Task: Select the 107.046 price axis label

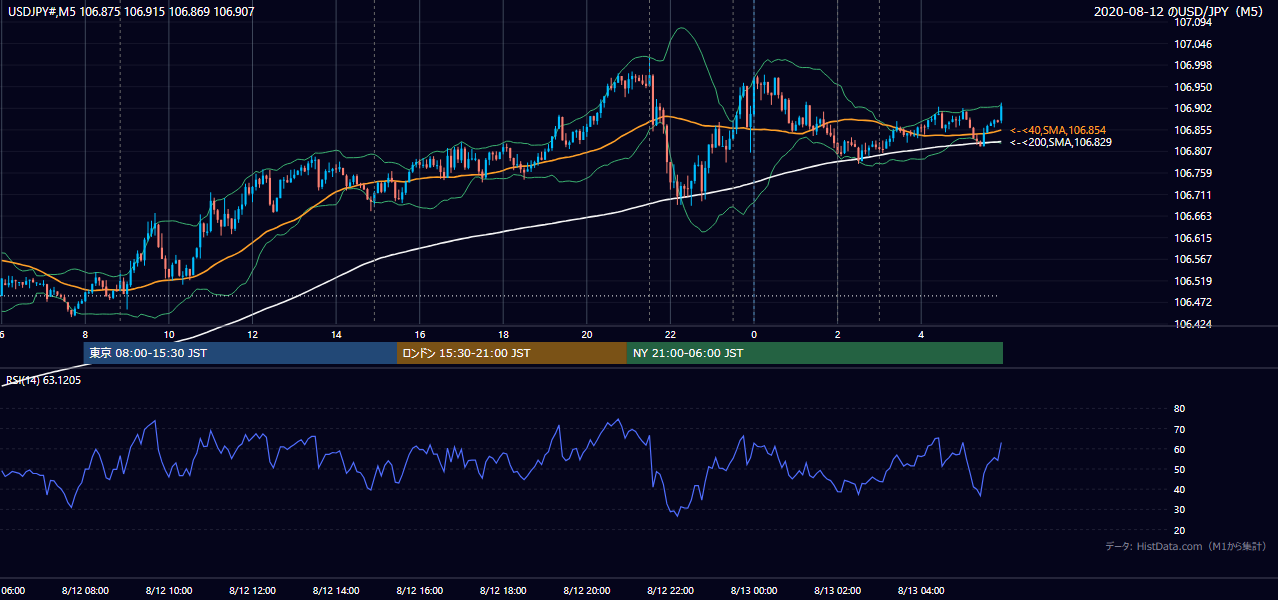Action: (x=1193, y=44)
